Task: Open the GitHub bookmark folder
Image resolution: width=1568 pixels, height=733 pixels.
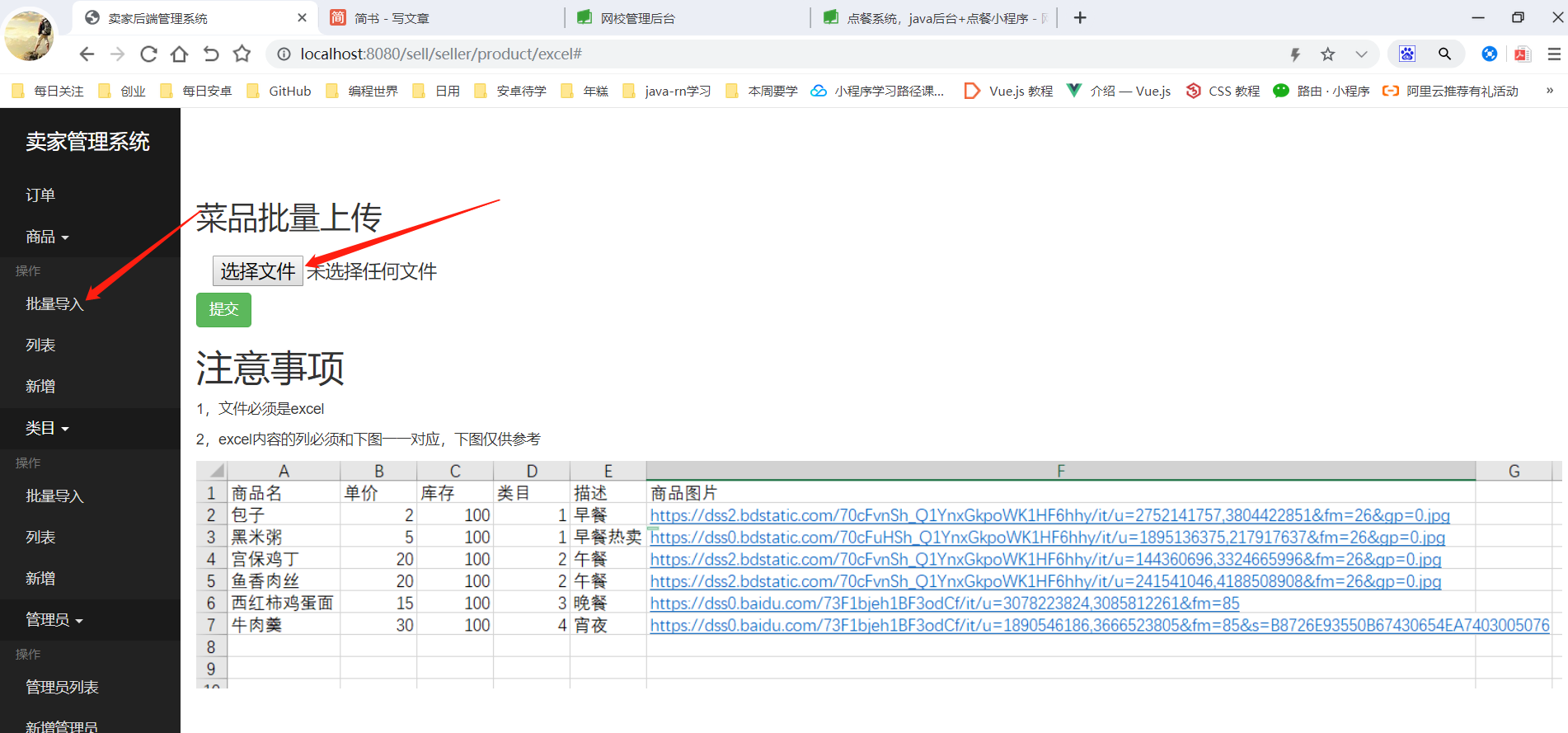Action: click(x=279, y=91)
